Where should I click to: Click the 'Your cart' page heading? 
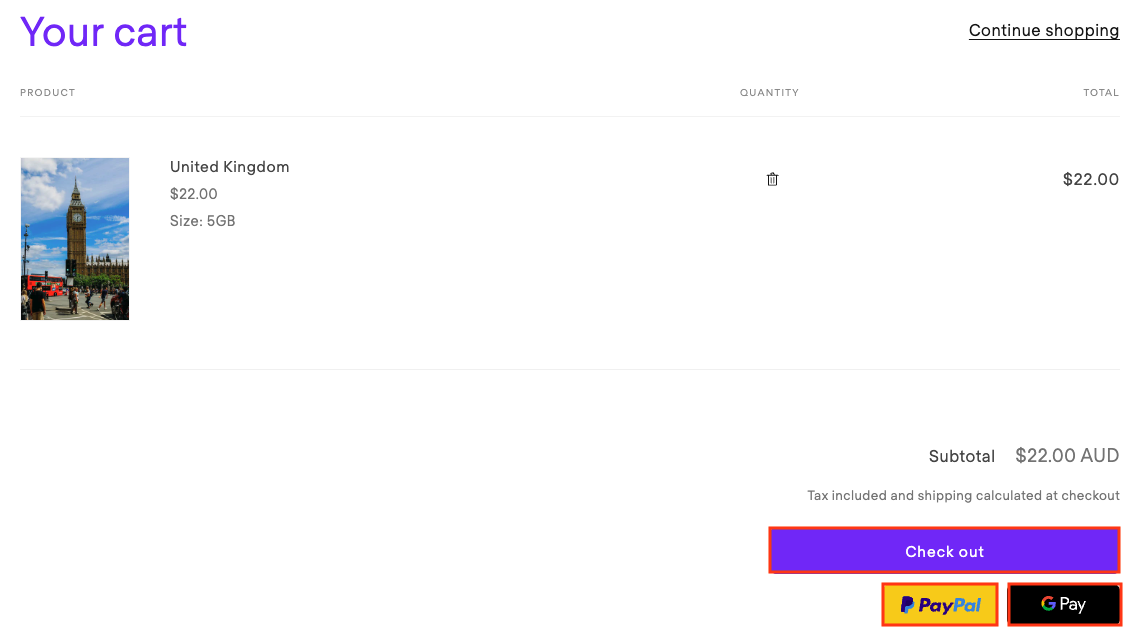103,31
